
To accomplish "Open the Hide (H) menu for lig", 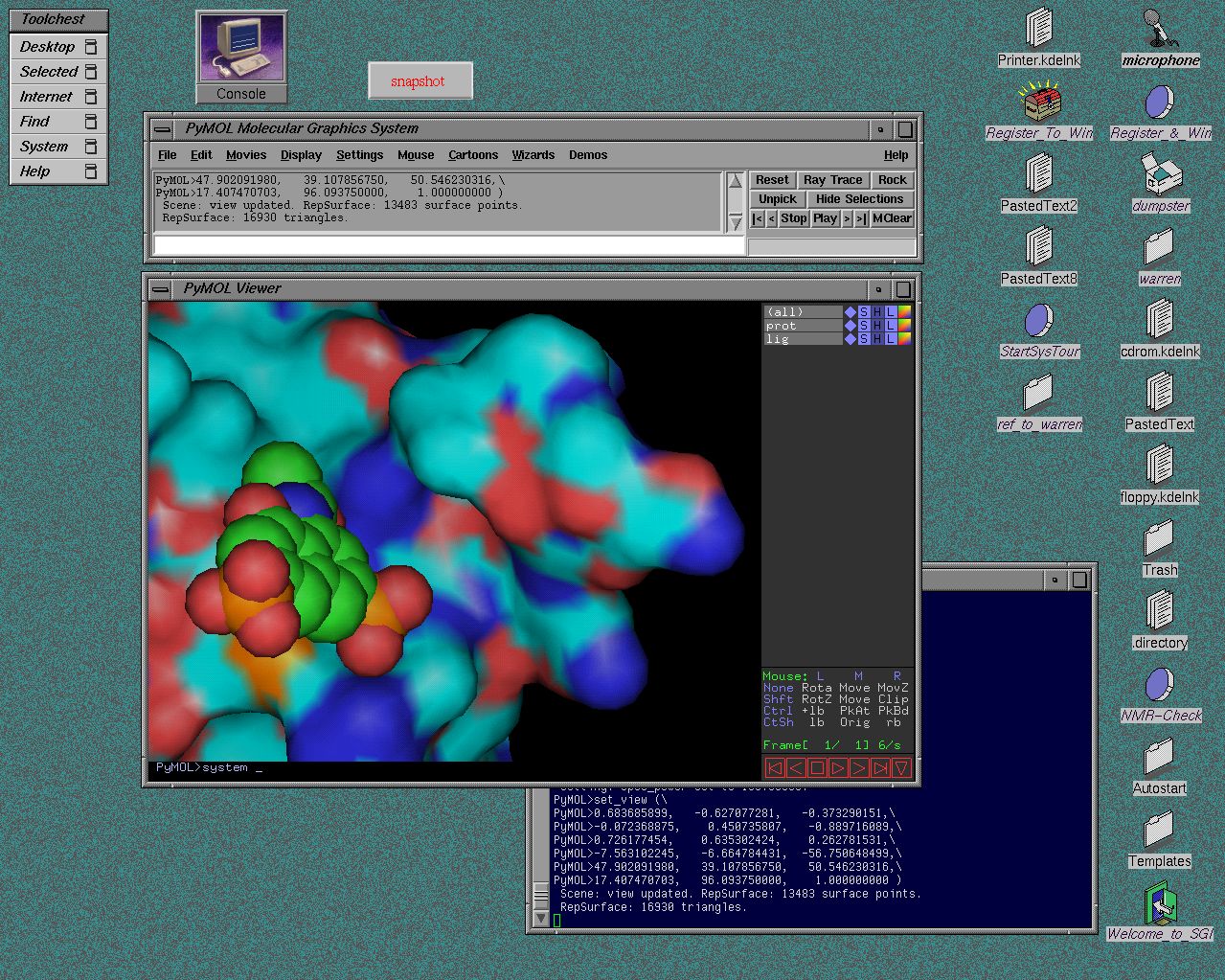I will [x=877, y=339].
